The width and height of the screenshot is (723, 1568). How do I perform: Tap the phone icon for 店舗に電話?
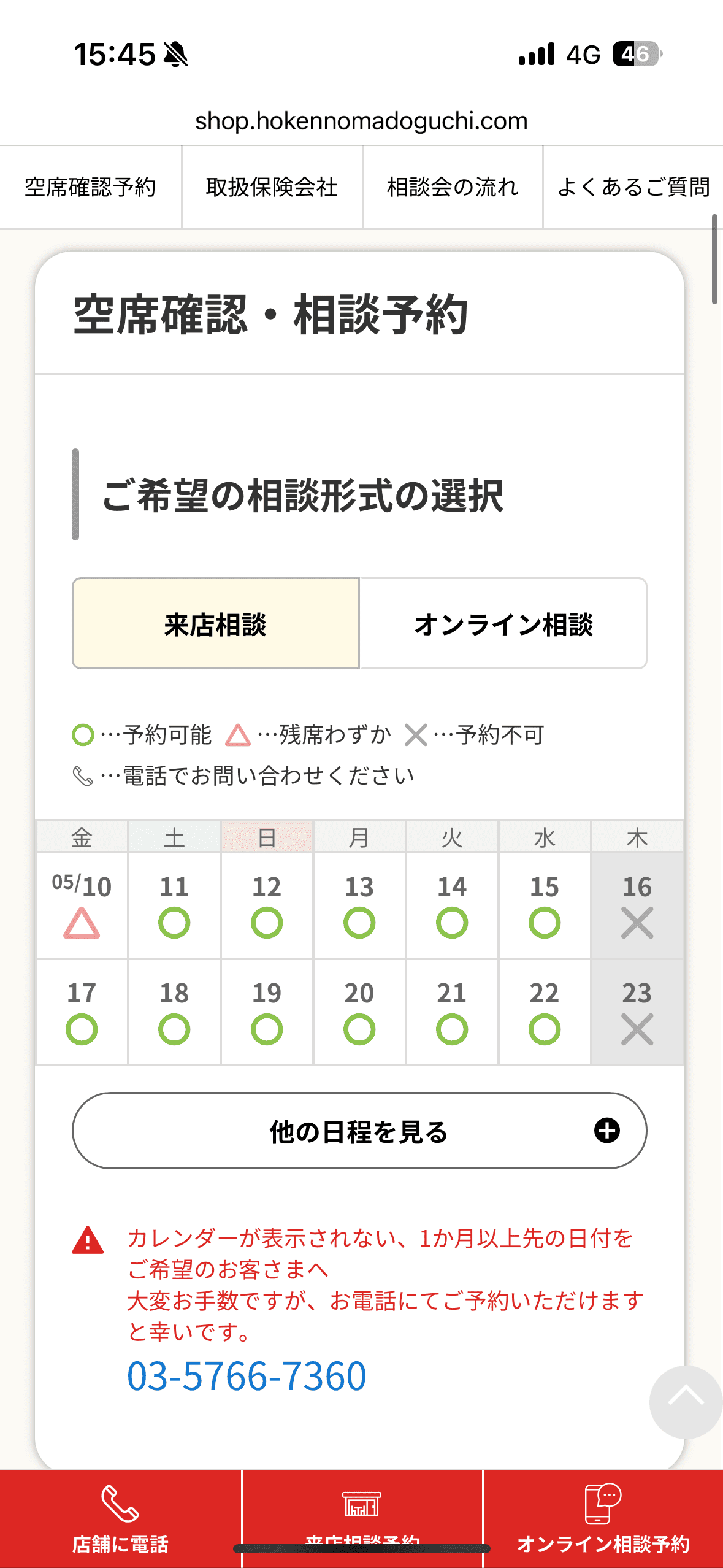click(x=120, y=1503)
